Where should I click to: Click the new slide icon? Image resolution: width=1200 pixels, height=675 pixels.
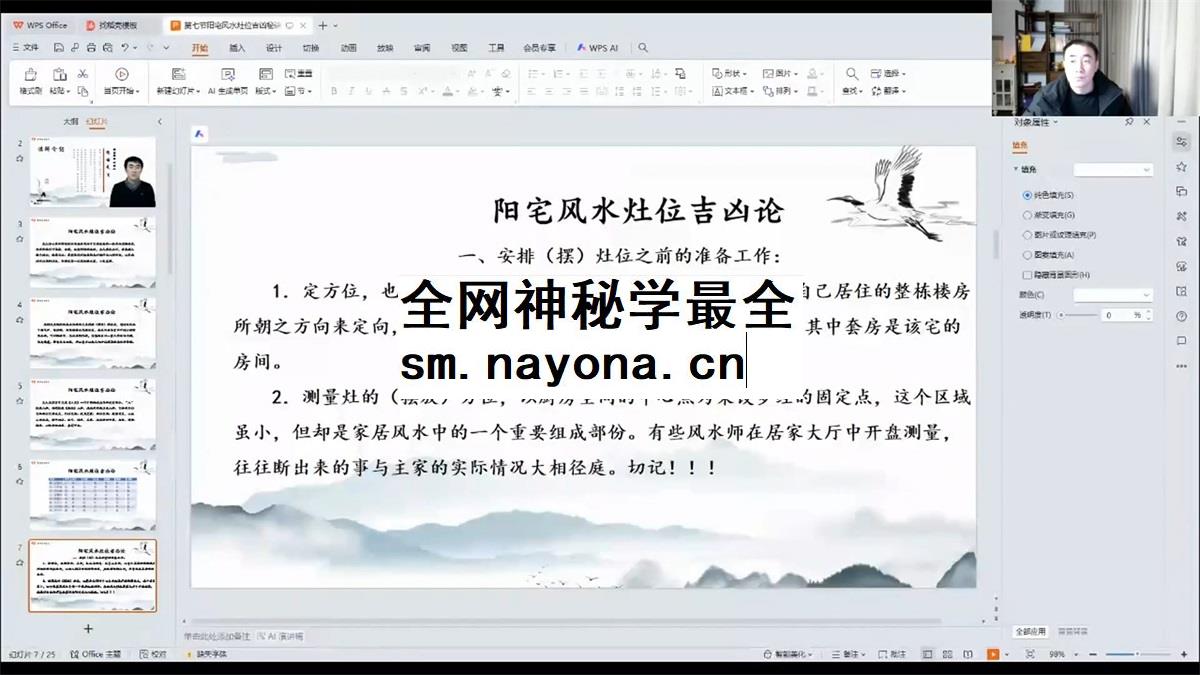click(x=178, y=74)
